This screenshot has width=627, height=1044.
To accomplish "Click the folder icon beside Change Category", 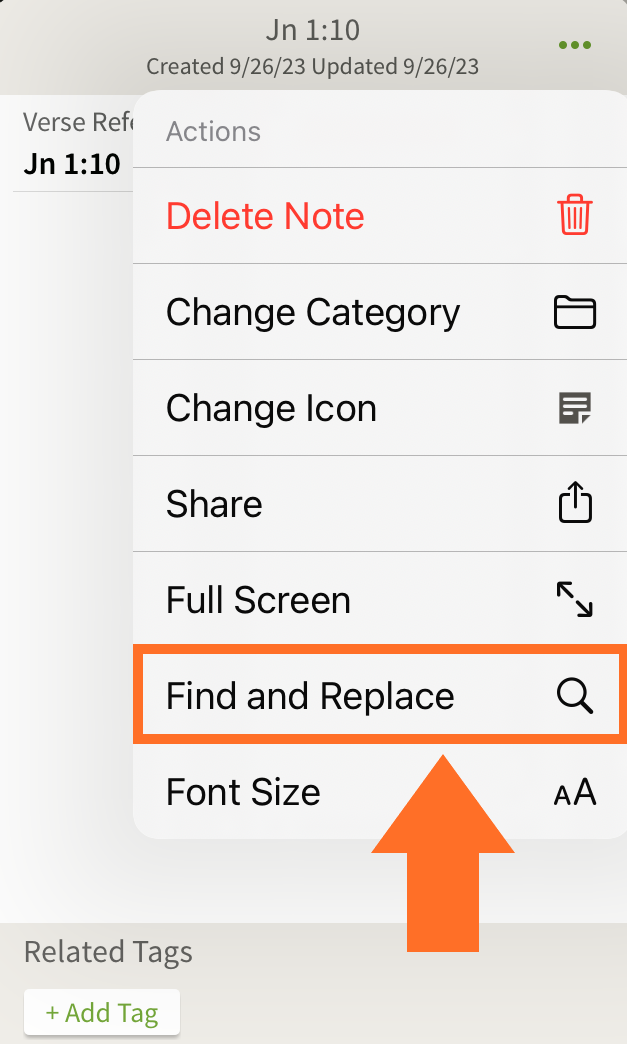I will click(575, 313).
